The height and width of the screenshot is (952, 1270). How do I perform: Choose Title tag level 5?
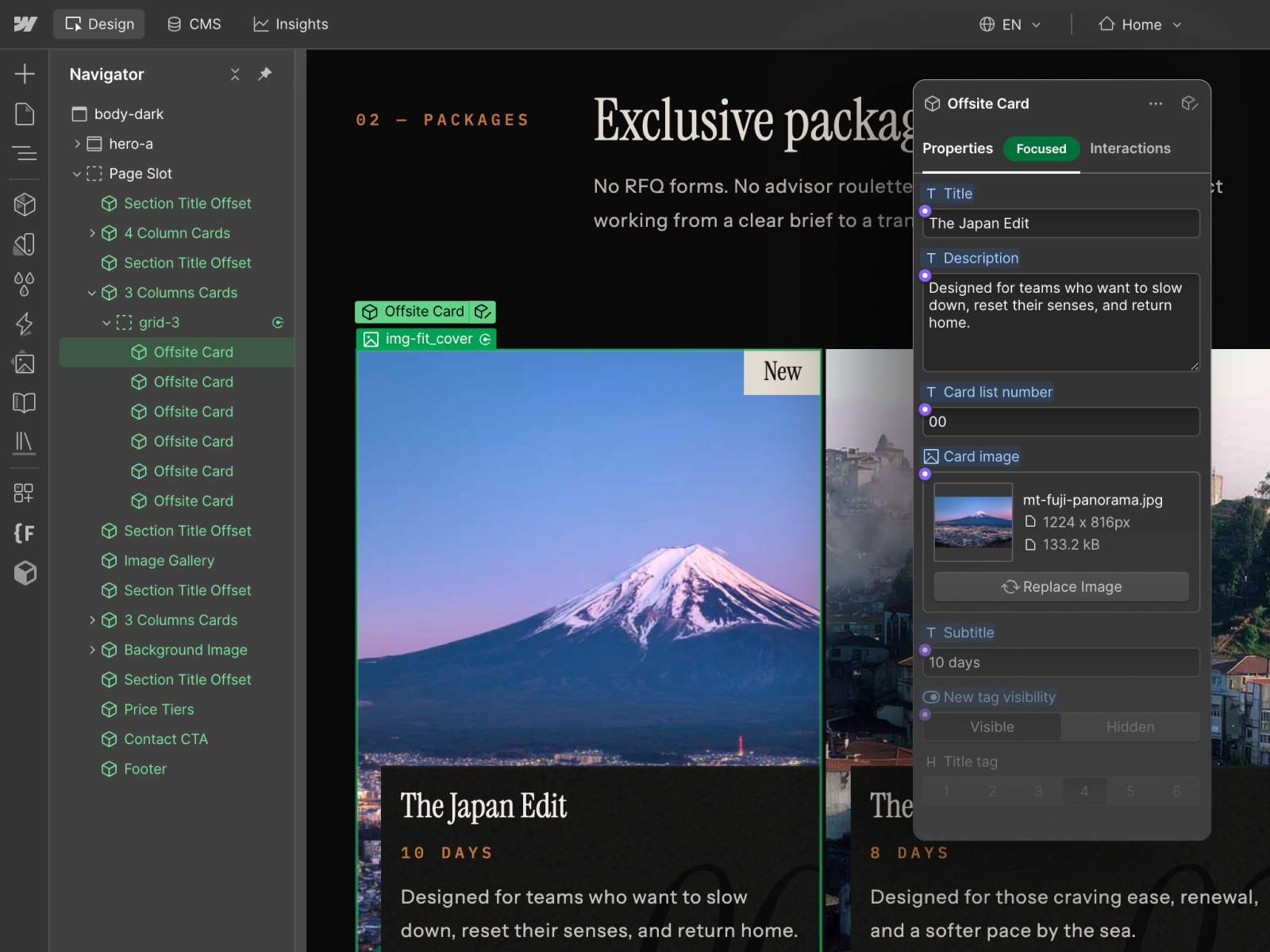[x=1130, y=791]
